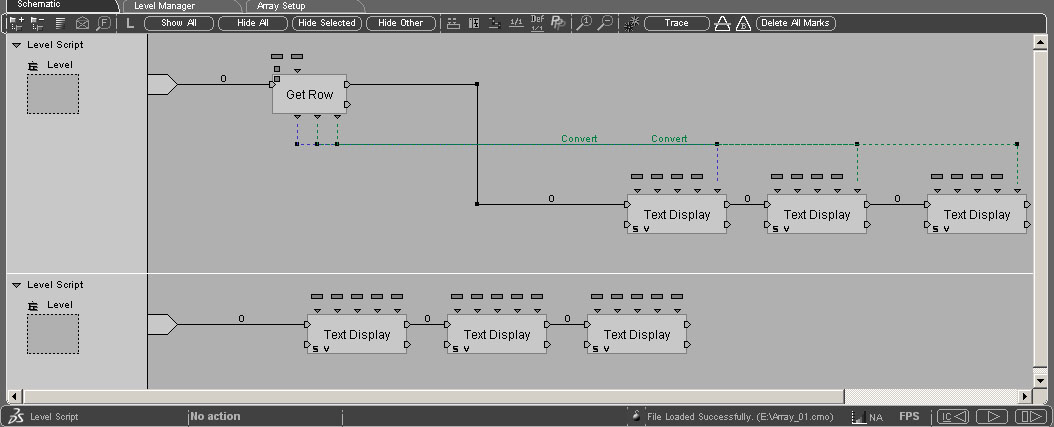Select the Get Row building block
The width and height of the screenshot is (1054, 427).
click(x=309, y=95)
